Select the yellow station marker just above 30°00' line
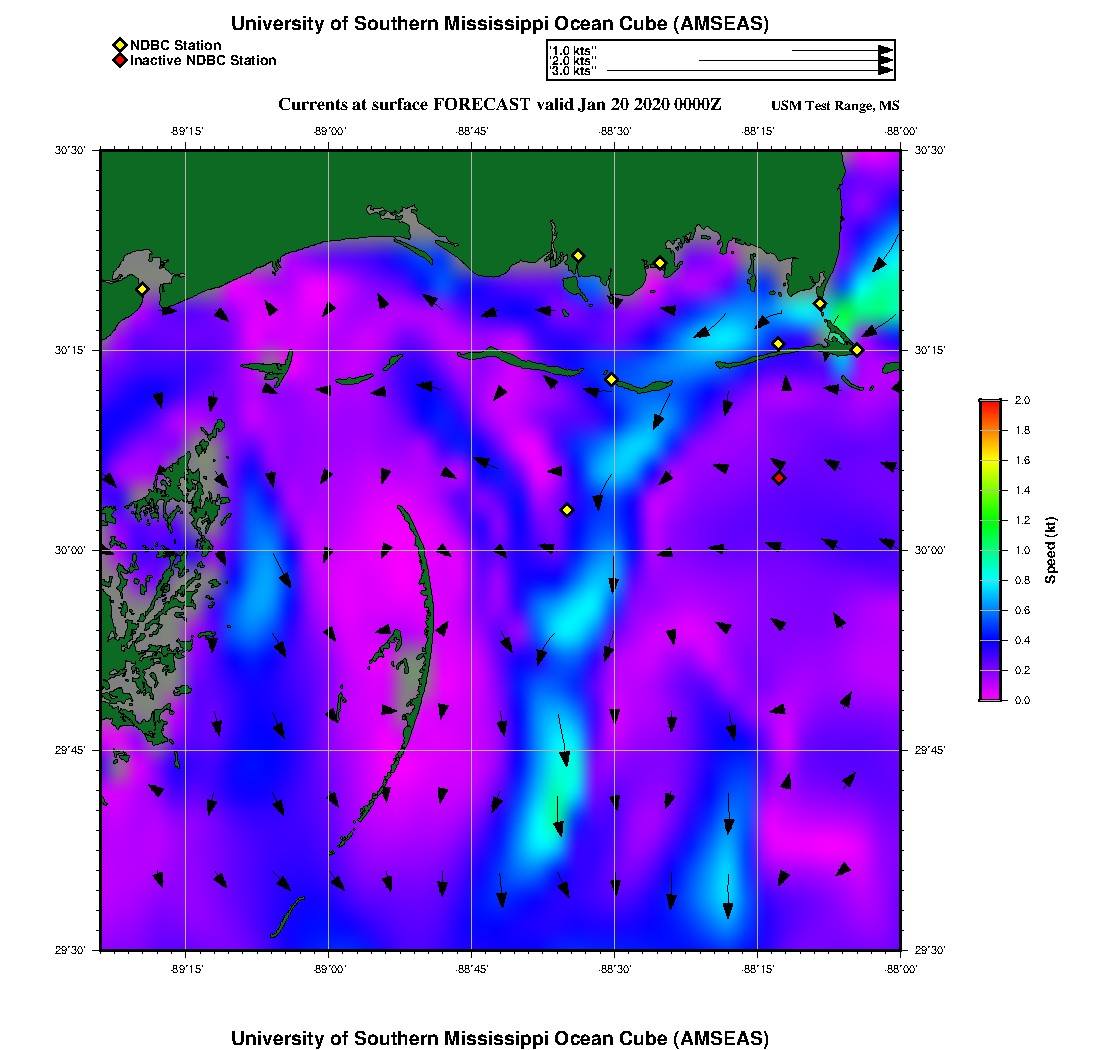This screenshot has height=1050, width=1100. coord(566,510)
